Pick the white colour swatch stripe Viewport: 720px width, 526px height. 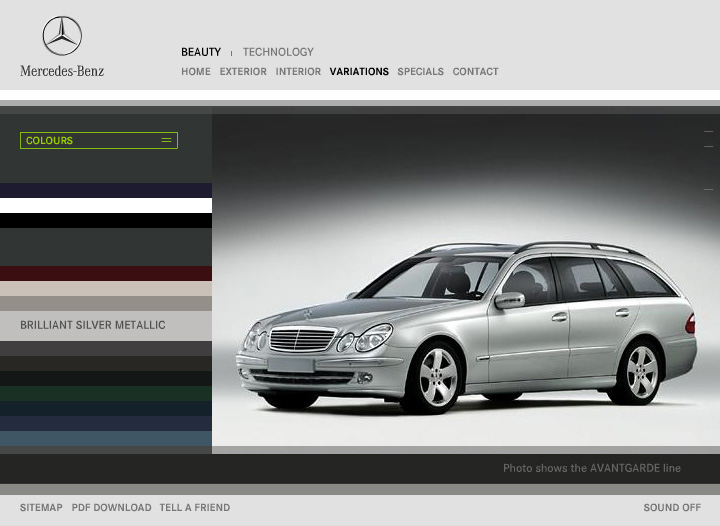[106, 205]
